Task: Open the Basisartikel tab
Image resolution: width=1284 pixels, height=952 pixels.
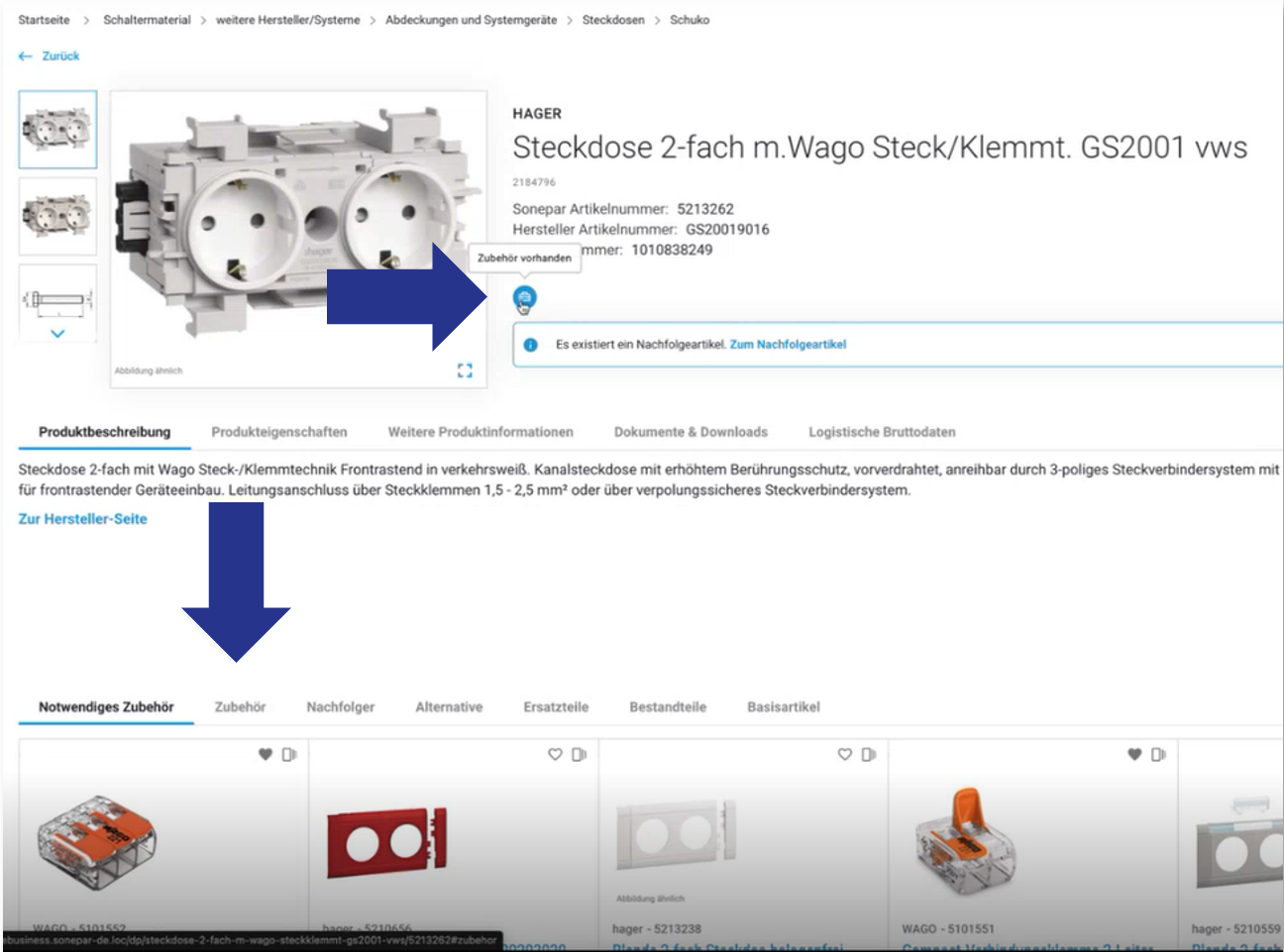Action: coord(784,707)
